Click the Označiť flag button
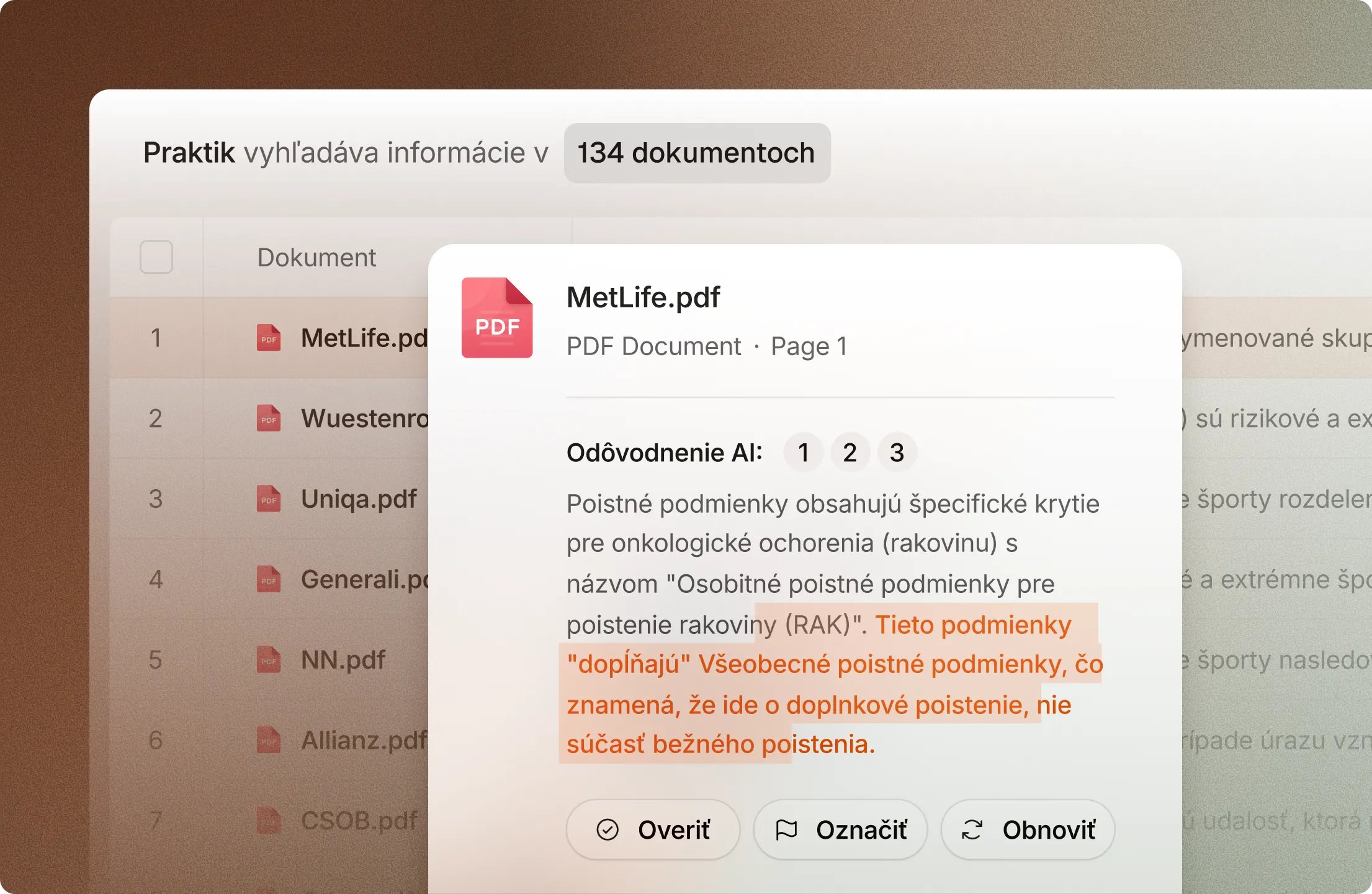This screenshot has width=1372, height=894. point(840,829)
